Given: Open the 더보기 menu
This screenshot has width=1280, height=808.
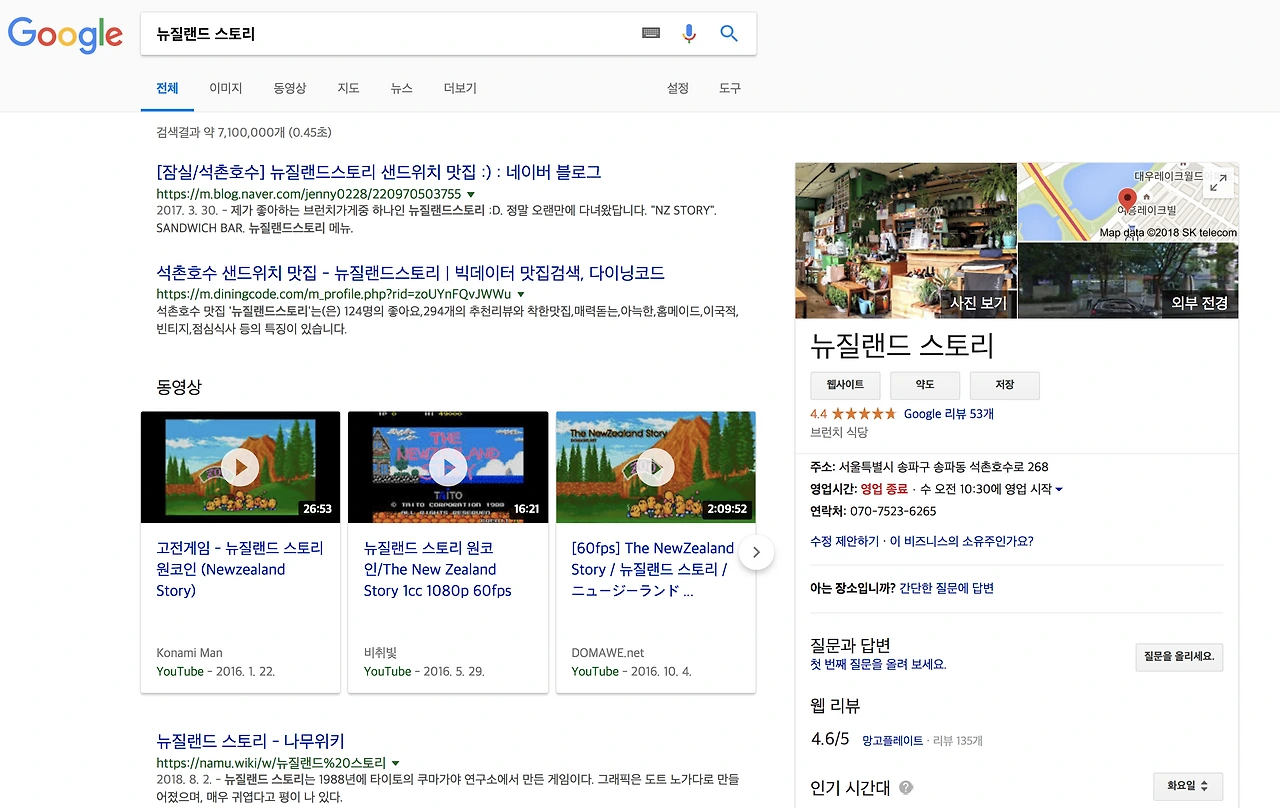Looking at the screenshot, I should pos(460,88).
